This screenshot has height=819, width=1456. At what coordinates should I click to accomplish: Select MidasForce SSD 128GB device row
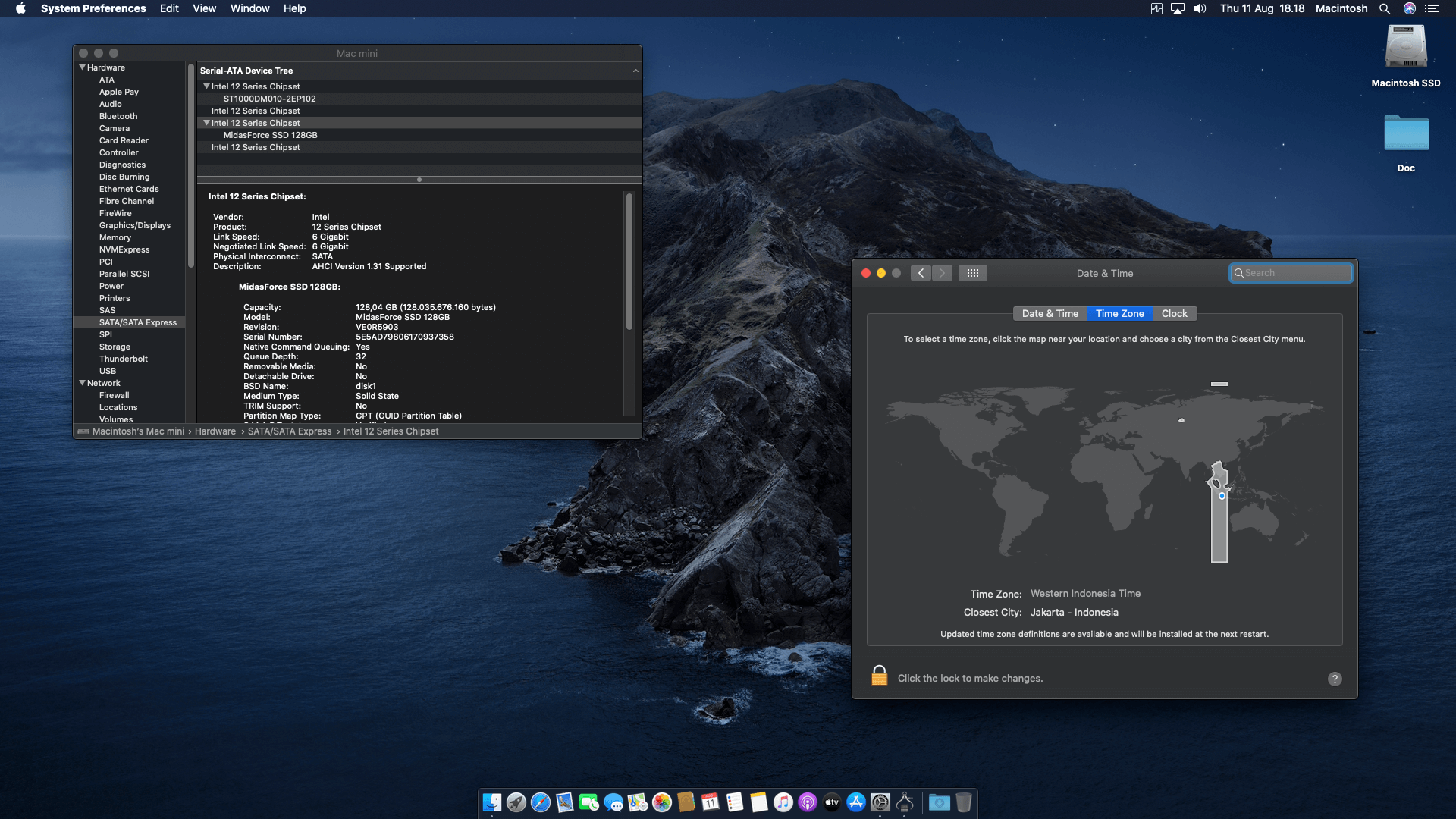pyautogui.click(x=271, y=135)
